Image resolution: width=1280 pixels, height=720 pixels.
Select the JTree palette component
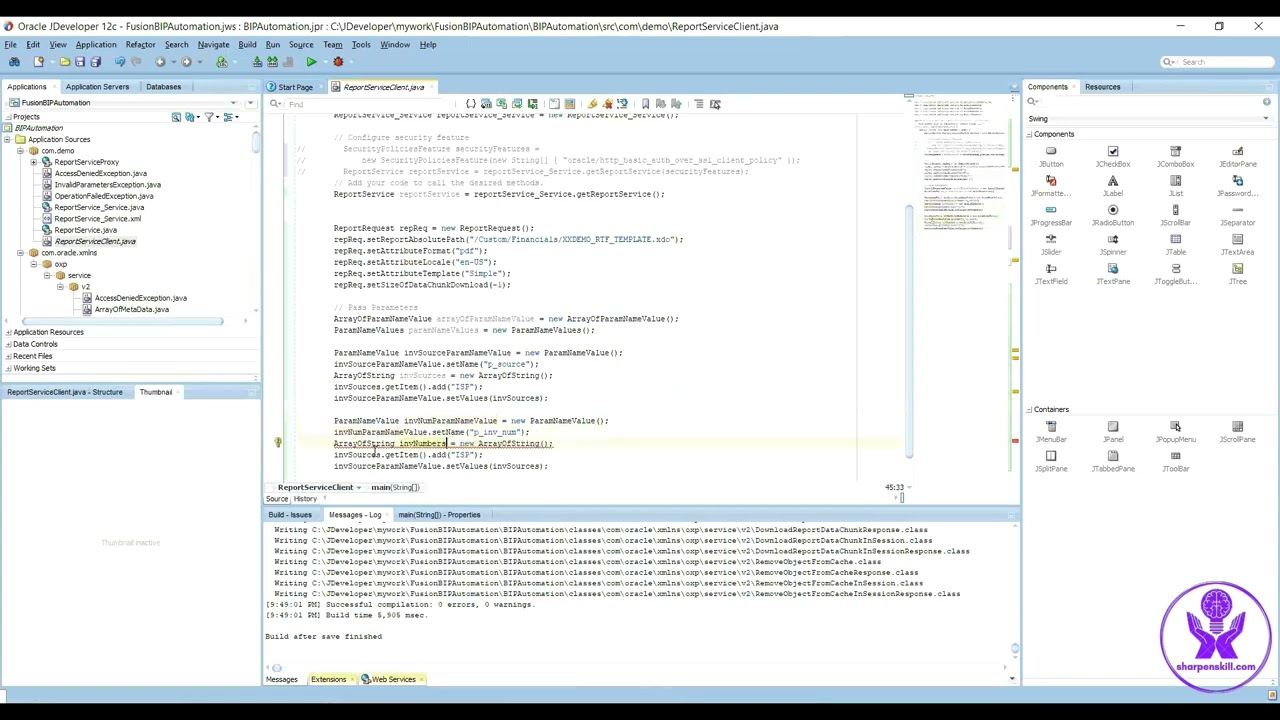click(x=1238, y=274)
